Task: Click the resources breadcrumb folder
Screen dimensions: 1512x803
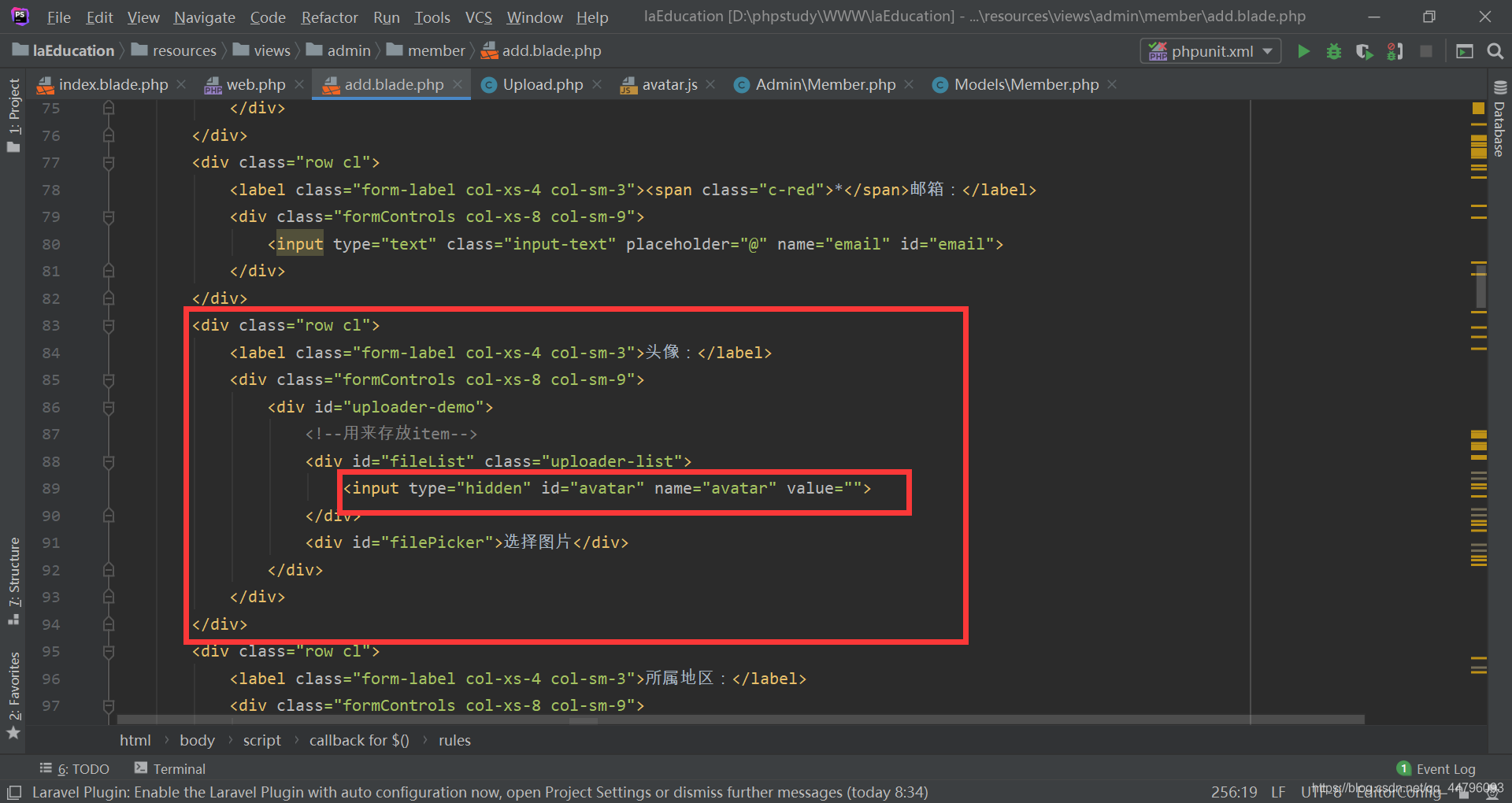Action: pos(174,50)
